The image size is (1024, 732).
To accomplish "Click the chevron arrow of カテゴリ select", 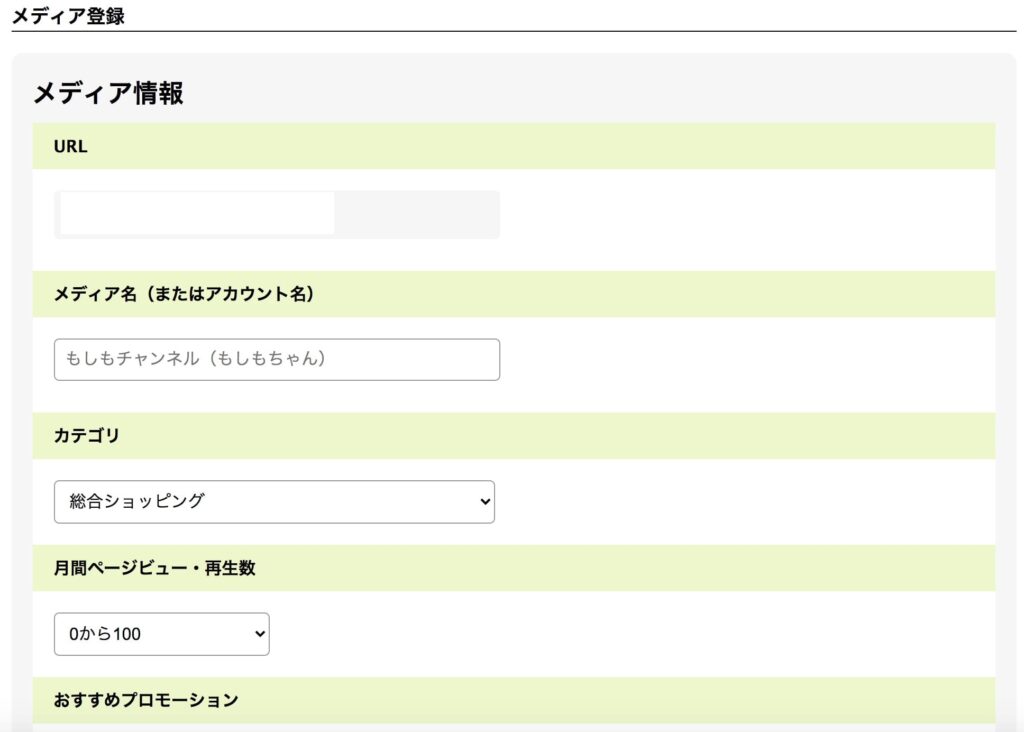I will [485, 501].
